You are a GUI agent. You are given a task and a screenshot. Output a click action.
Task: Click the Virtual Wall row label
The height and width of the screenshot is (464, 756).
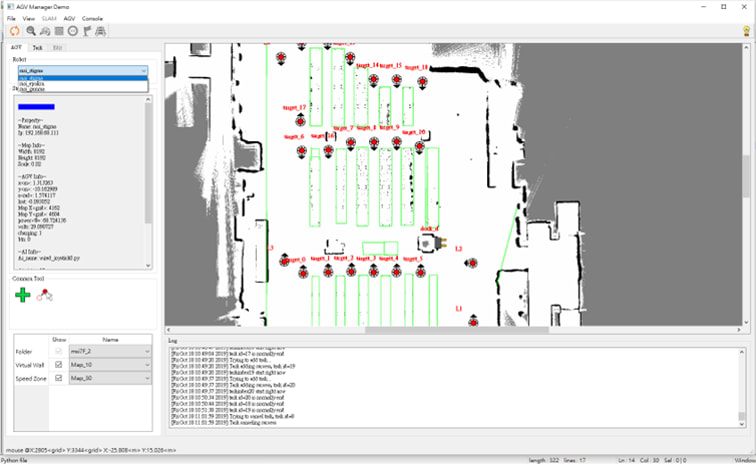pyautogui.click(x=30, y=365)
